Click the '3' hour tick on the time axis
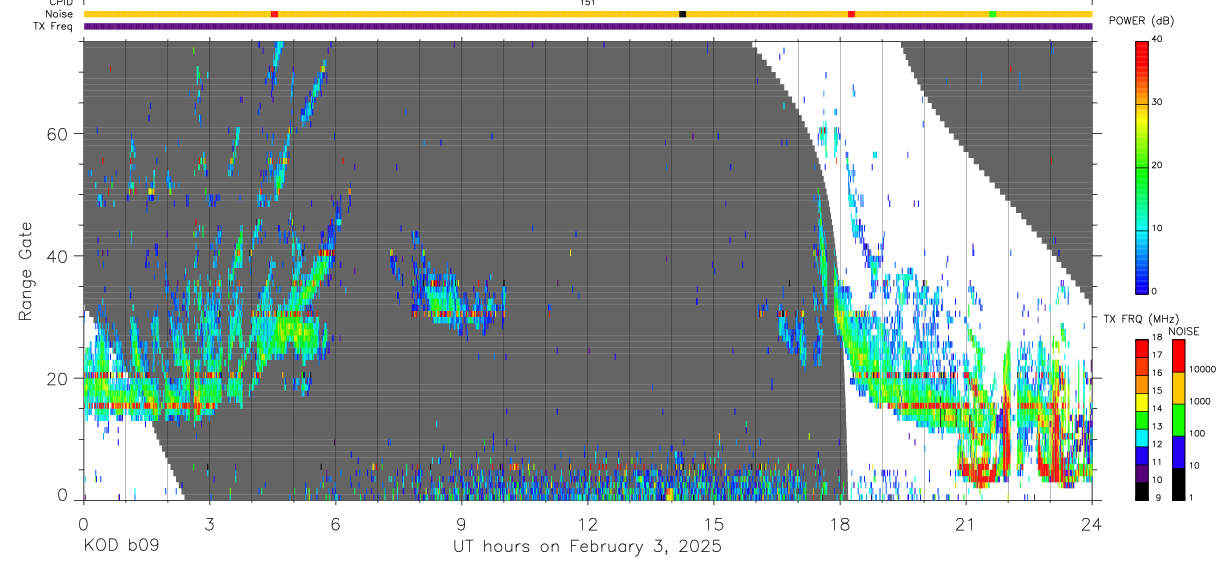This screenshot has width=1228, height=567. pyautogui.click(x=210, y=523)
